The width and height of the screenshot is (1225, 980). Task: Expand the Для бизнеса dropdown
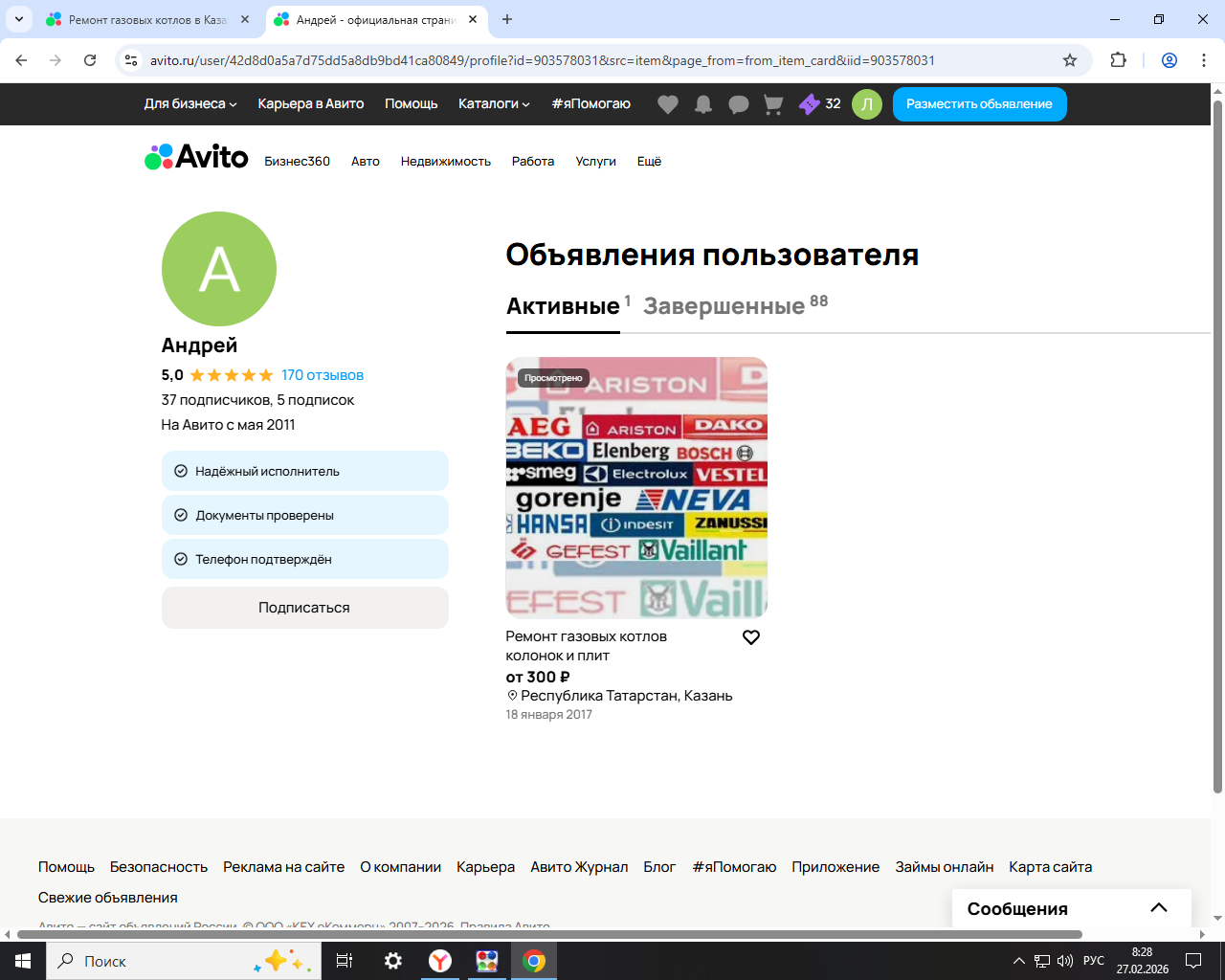pos(190,104)
